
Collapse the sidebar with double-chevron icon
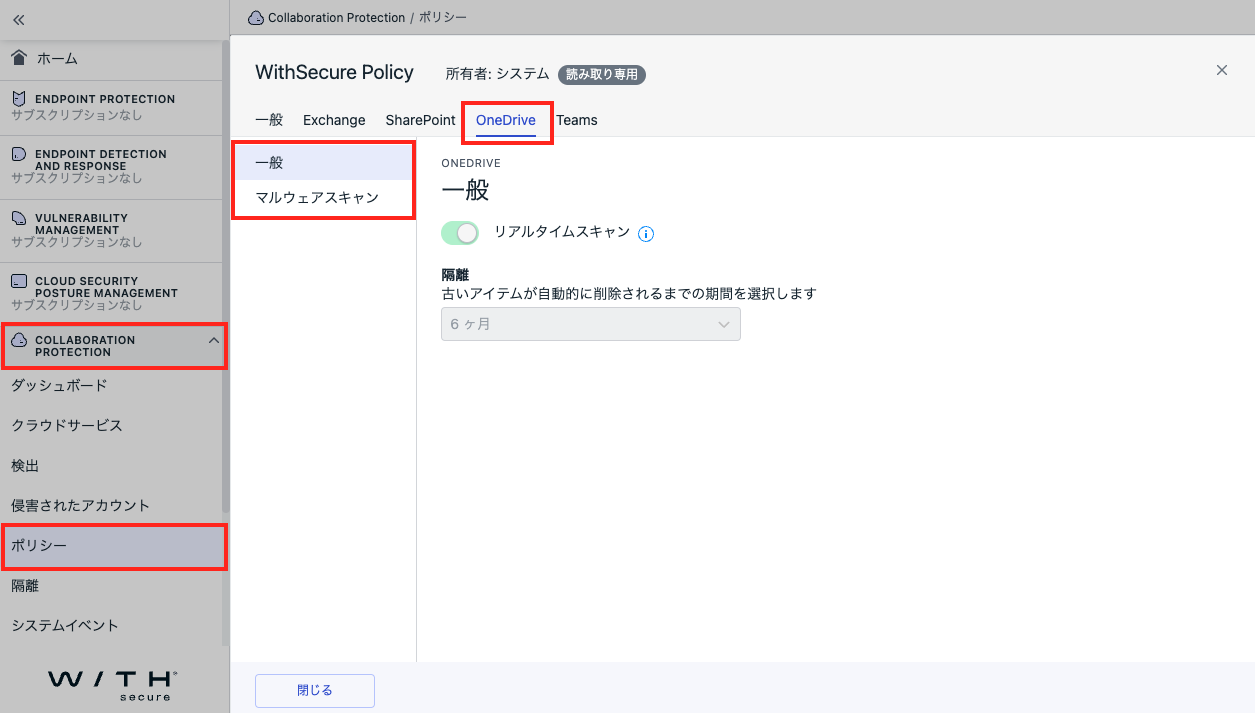[19, 19]
